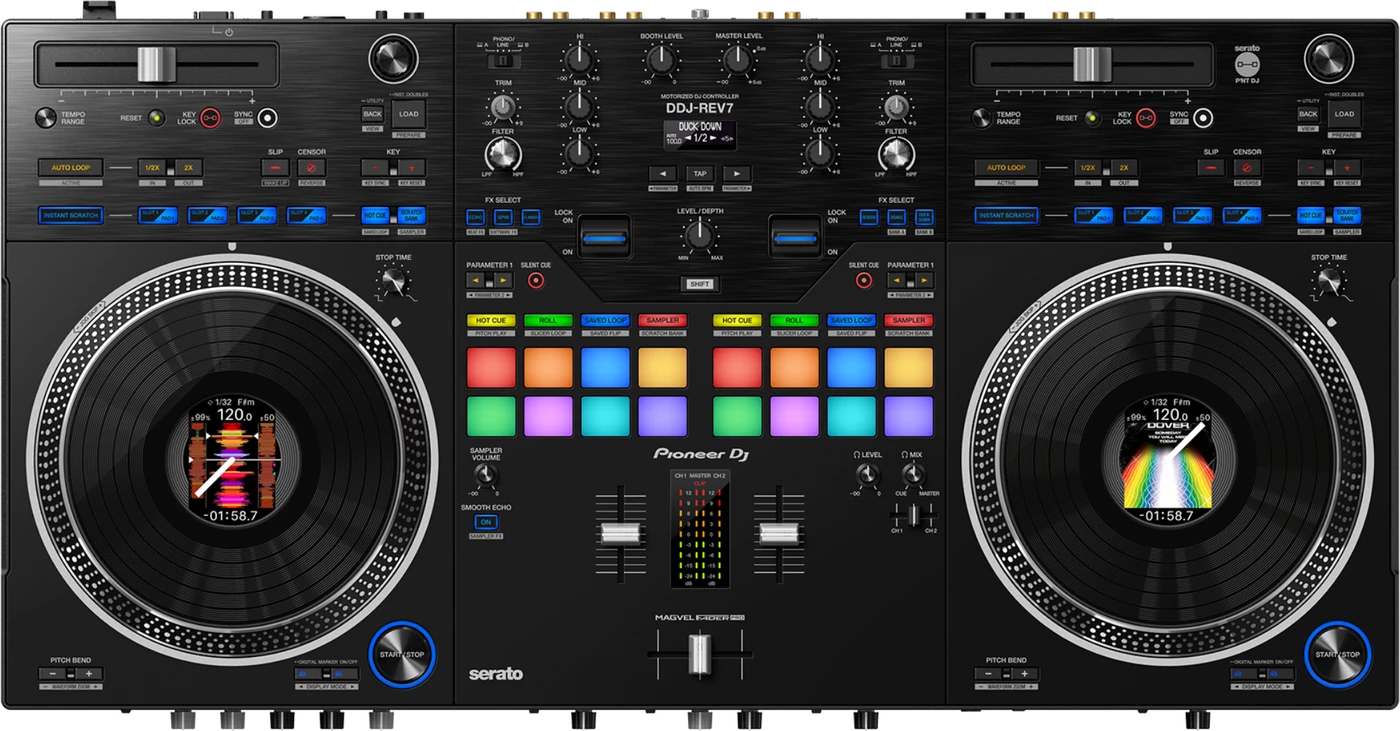
Task: Flip the left PHONO/LINE selector switch
Action: click(501, 61)
